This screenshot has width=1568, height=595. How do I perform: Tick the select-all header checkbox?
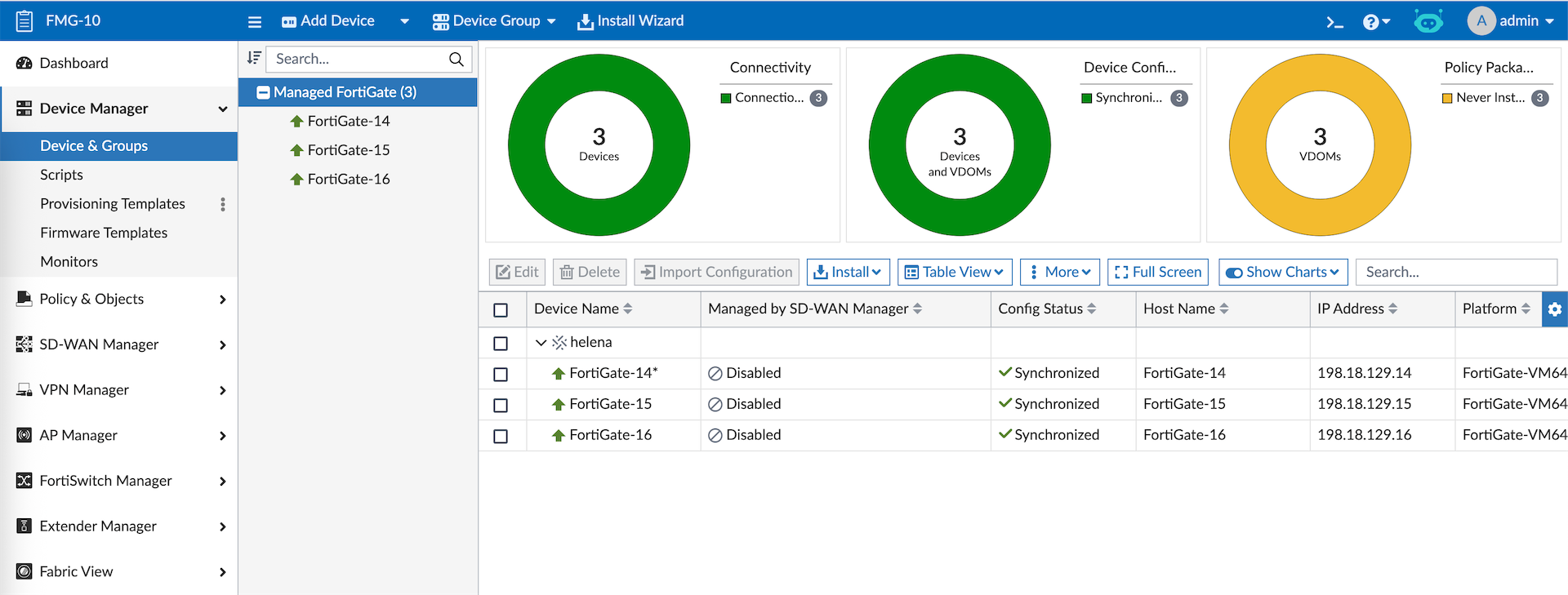(501, 310)
